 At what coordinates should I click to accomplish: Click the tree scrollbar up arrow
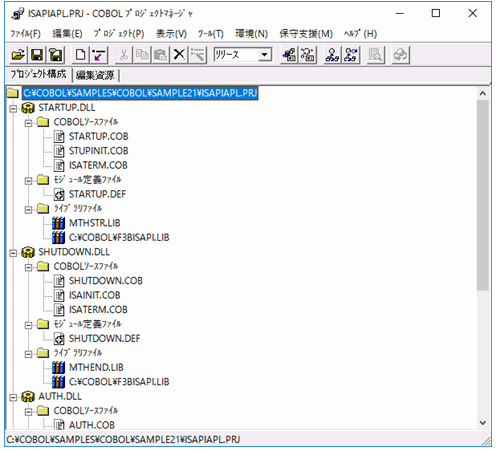(483, 93)
